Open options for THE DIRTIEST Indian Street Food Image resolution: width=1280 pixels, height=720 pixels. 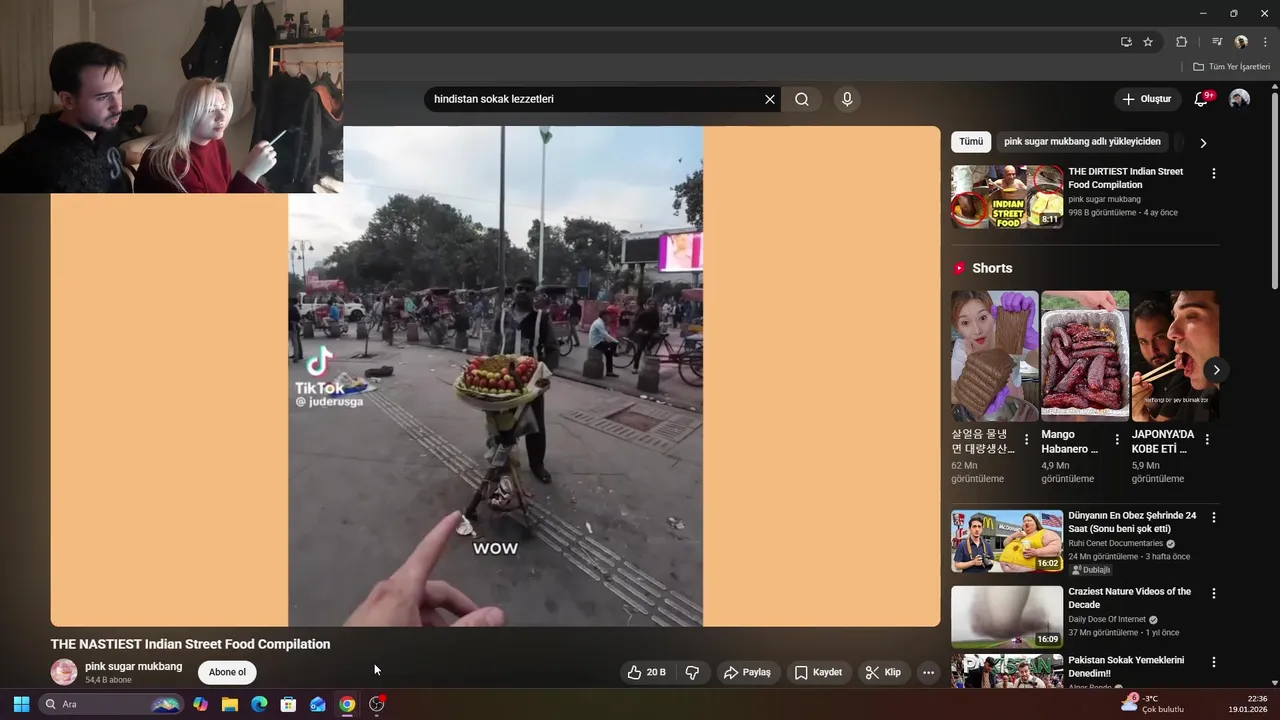tap(1214, 173)
